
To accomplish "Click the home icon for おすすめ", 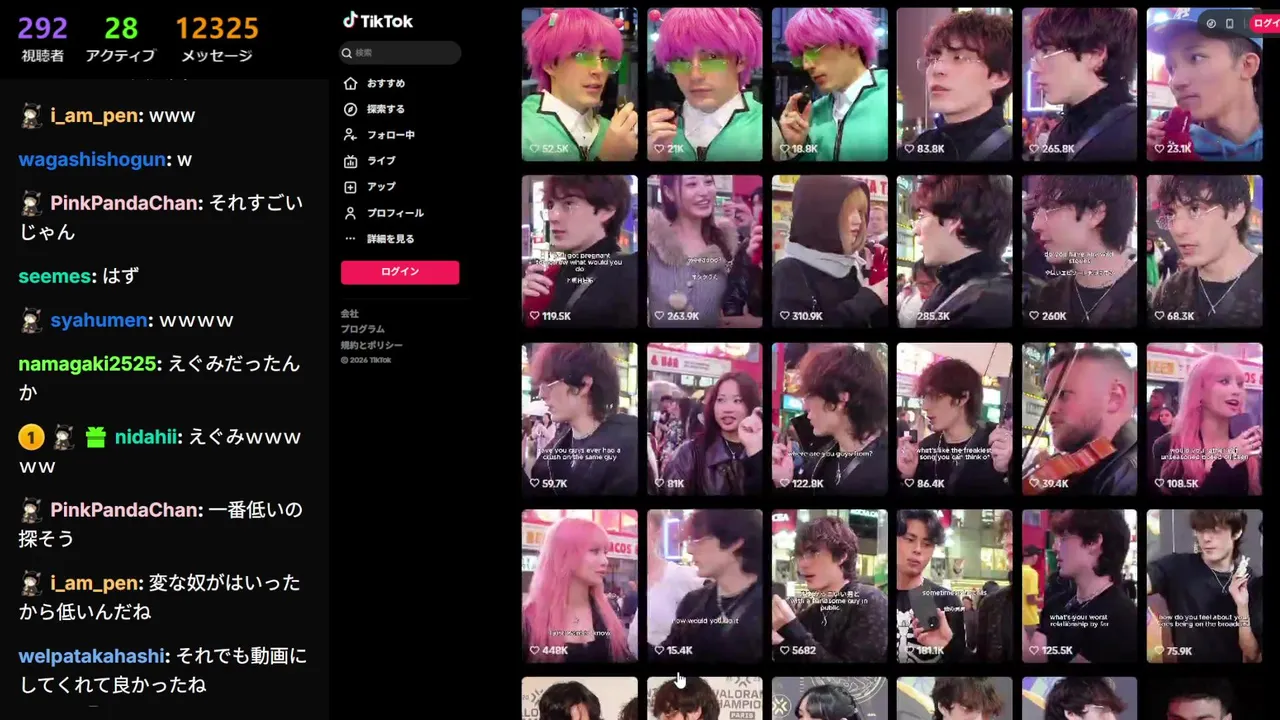I will click(x=350, y=83).
